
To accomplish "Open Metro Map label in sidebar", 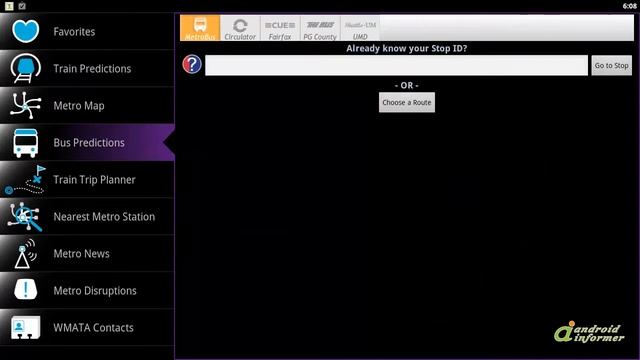I will tap(79, 106).
